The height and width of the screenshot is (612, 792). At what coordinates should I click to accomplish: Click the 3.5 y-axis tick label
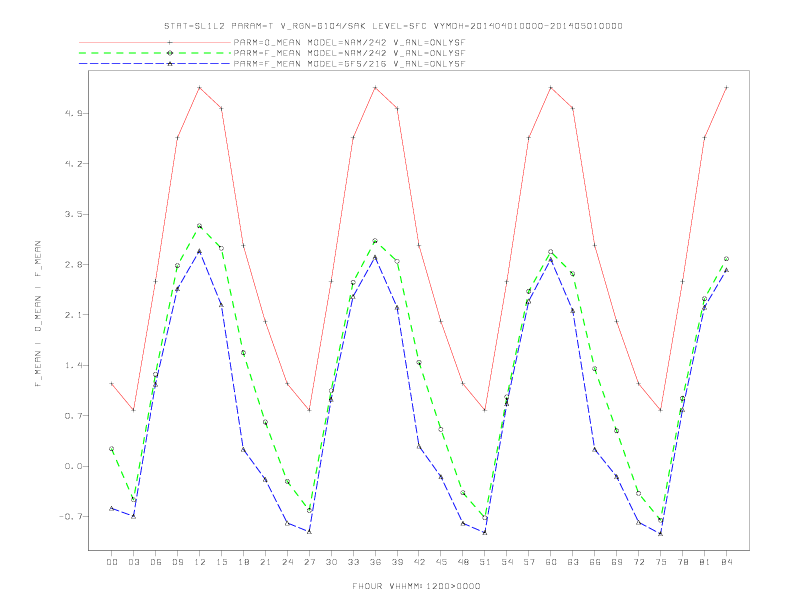coord(73,214)
